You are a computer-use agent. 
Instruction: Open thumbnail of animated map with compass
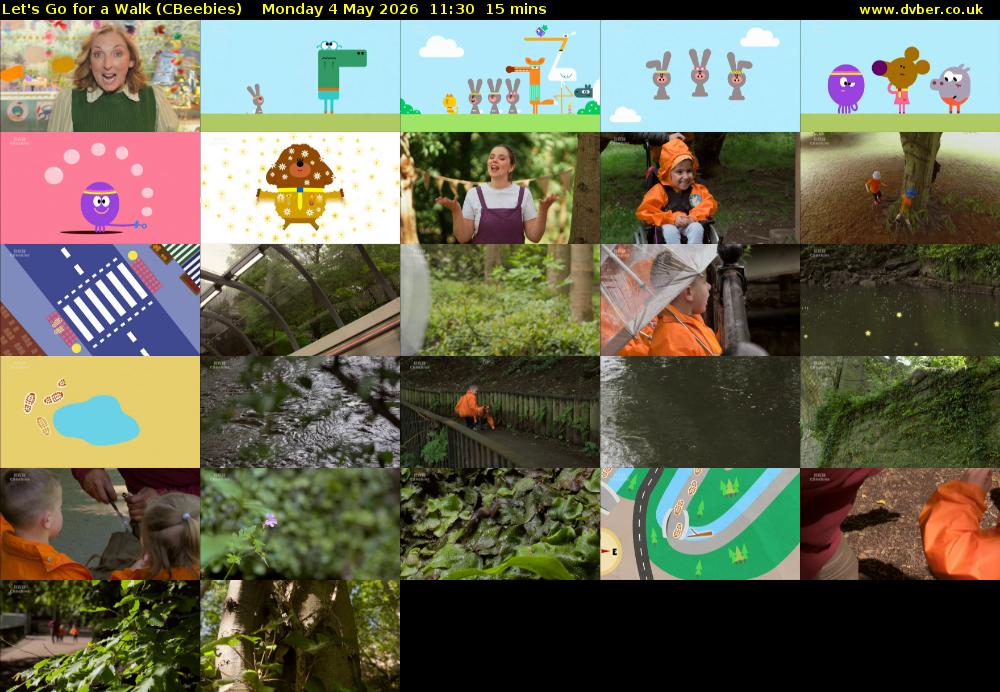click(x=700, y=524)
